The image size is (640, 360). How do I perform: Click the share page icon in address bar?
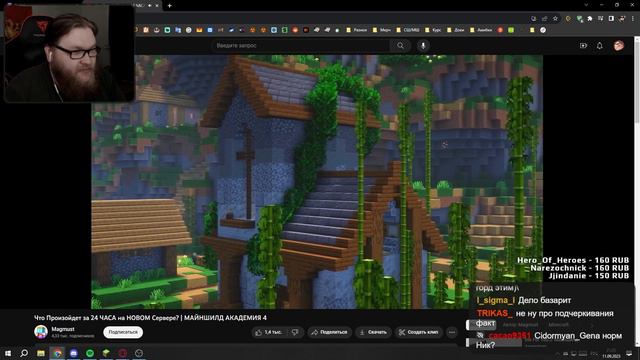(x=544, y=18)
